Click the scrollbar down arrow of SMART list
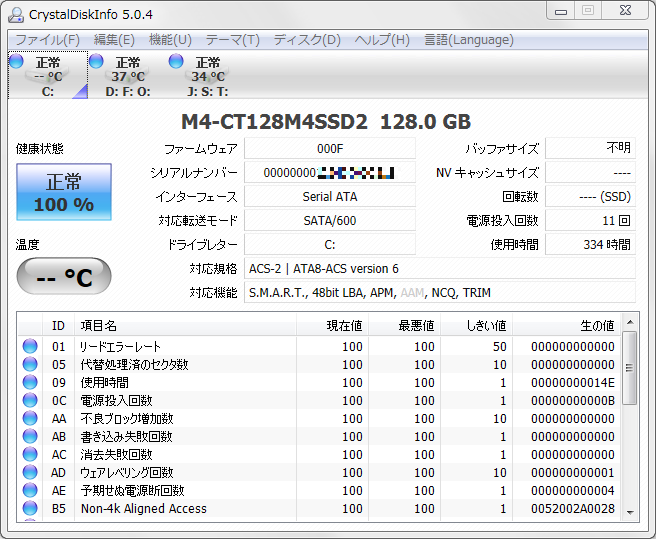The height and width of the screenshot is (539, 656). (x=630, y=512)
